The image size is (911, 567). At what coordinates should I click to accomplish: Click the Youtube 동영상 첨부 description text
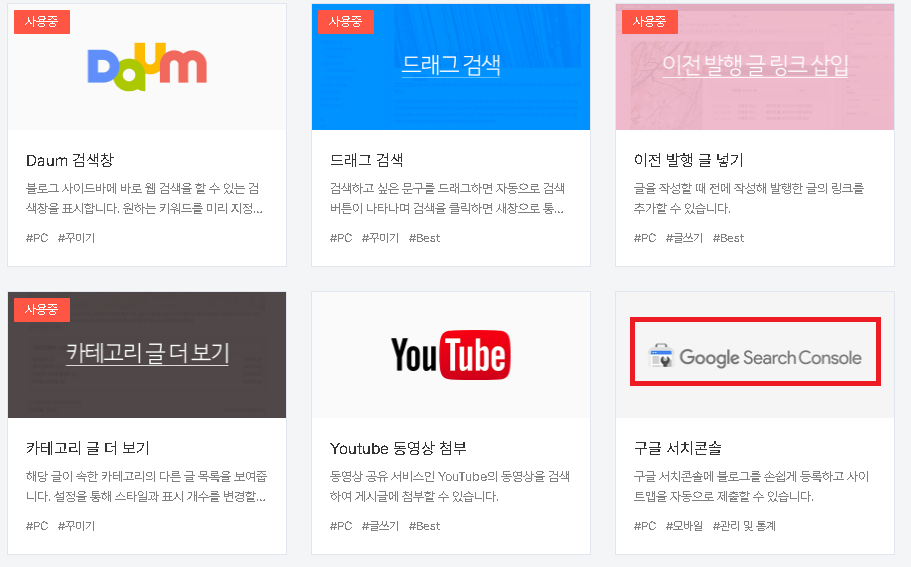point(450,486)
